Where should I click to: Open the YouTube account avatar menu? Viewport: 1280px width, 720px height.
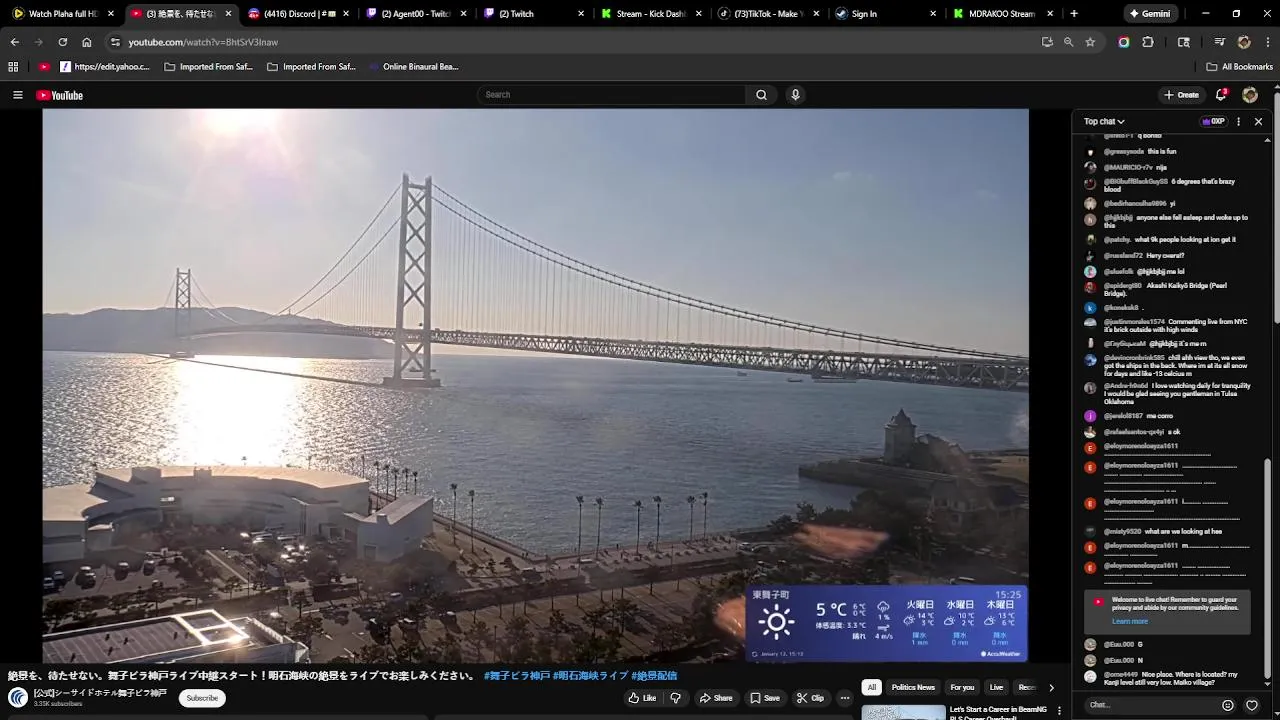1250,95
